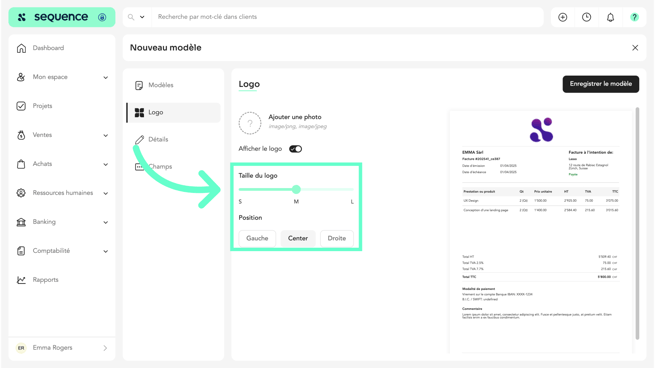Open the Champs tab
The width and height of the screenshot is (655, 368).
click(x=160, y=167)
